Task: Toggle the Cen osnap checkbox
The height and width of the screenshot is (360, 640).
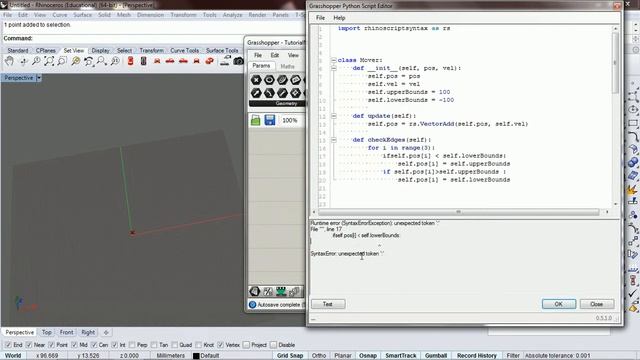Action: point(94,345)
